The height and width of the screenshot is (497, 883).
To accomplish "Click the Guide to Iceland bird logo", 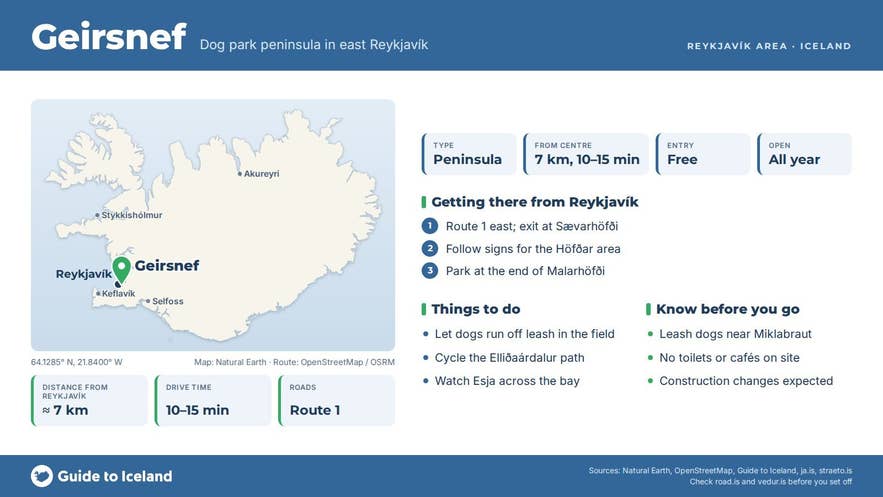I will click(42, 476).
